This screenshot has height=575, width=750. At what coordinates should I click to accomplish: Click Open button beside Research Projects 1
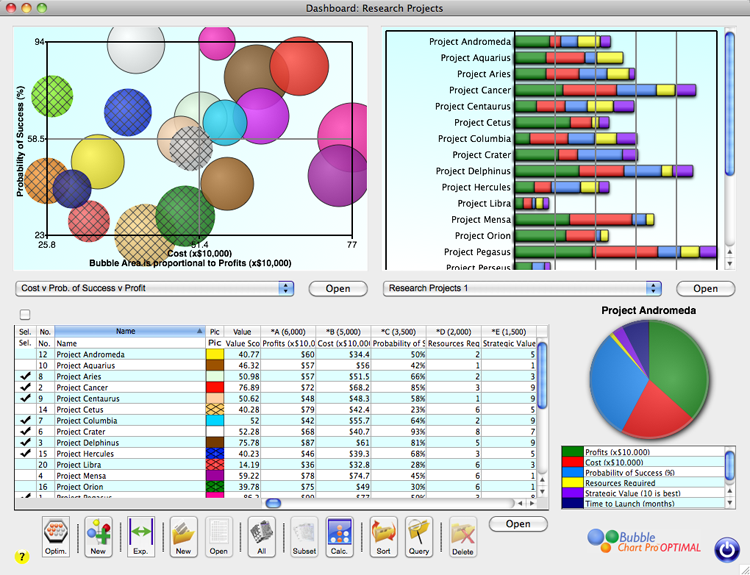pos(705,288)
